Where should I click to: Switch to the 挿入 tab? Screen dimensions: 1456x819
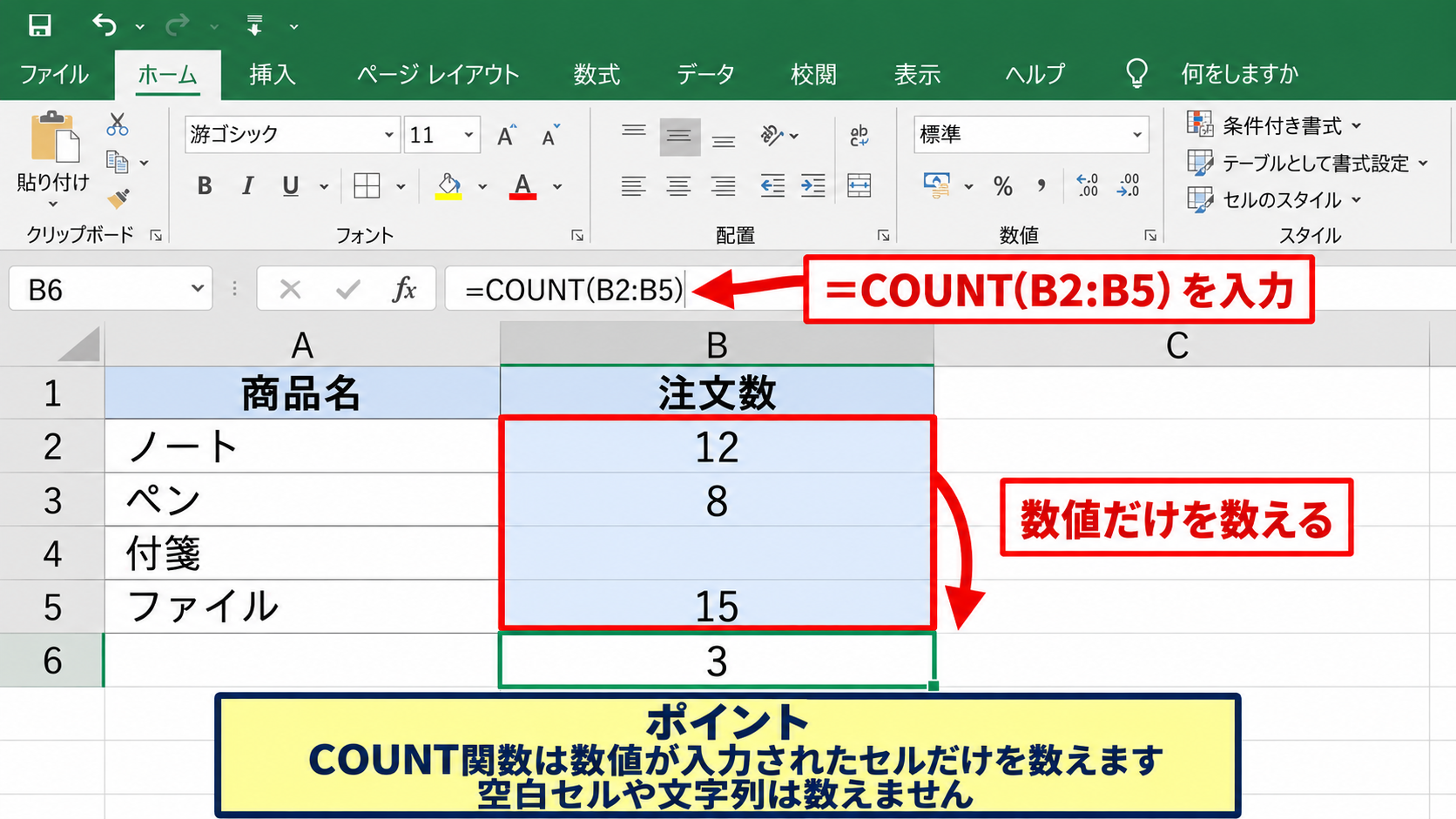coord(273,74)
